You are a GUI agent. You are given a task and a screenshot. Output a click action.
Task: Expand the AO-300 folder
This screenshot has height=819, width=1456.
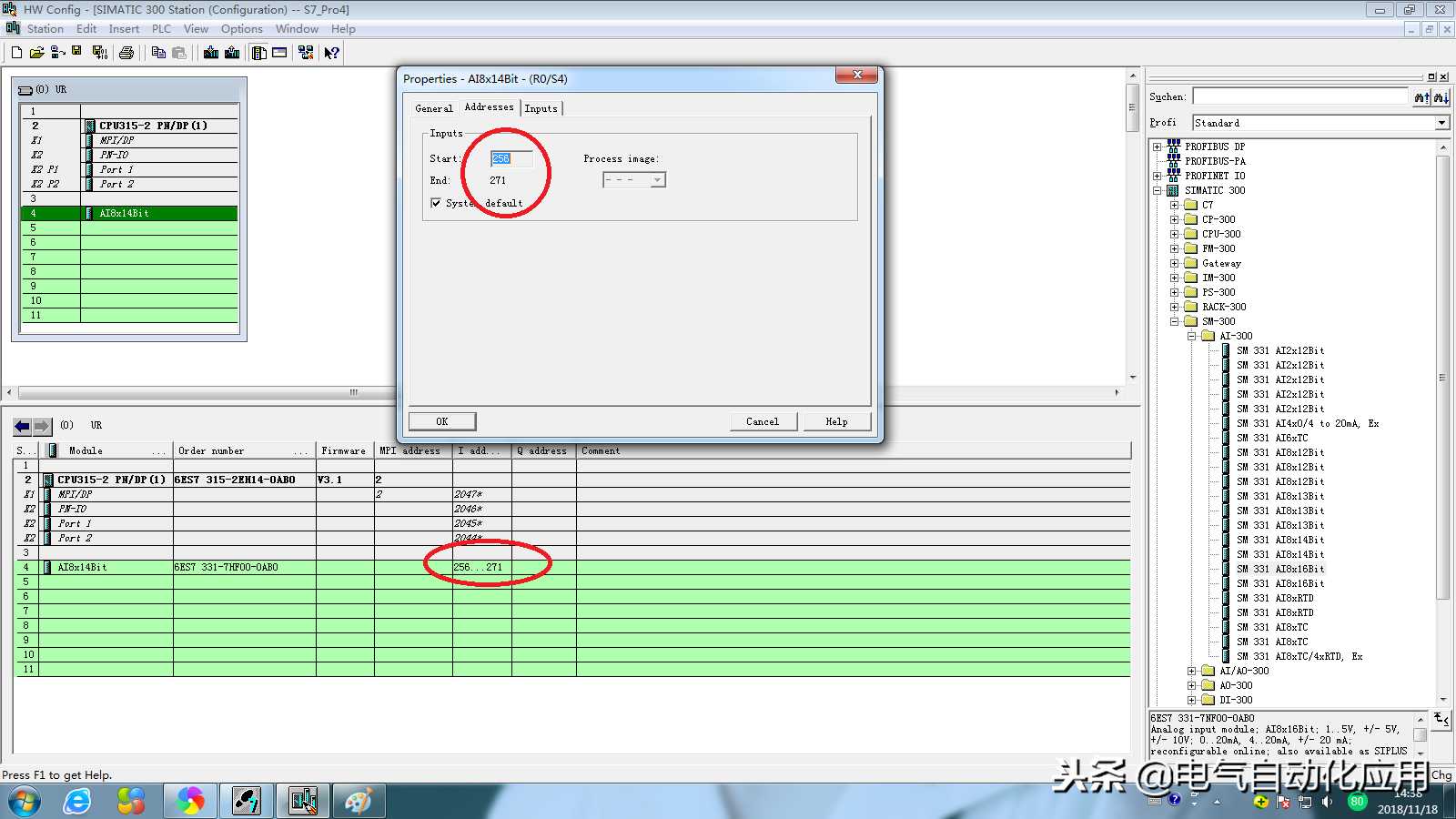pyautogui.click(x=1192, y=685)
